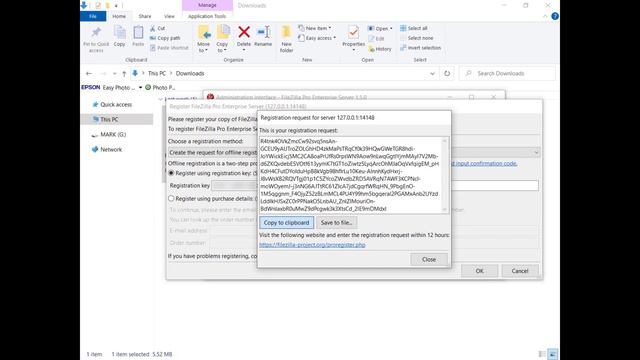The image size is (640, 360).
Task: Close the registration request dialog
Action: click(429, 259)
